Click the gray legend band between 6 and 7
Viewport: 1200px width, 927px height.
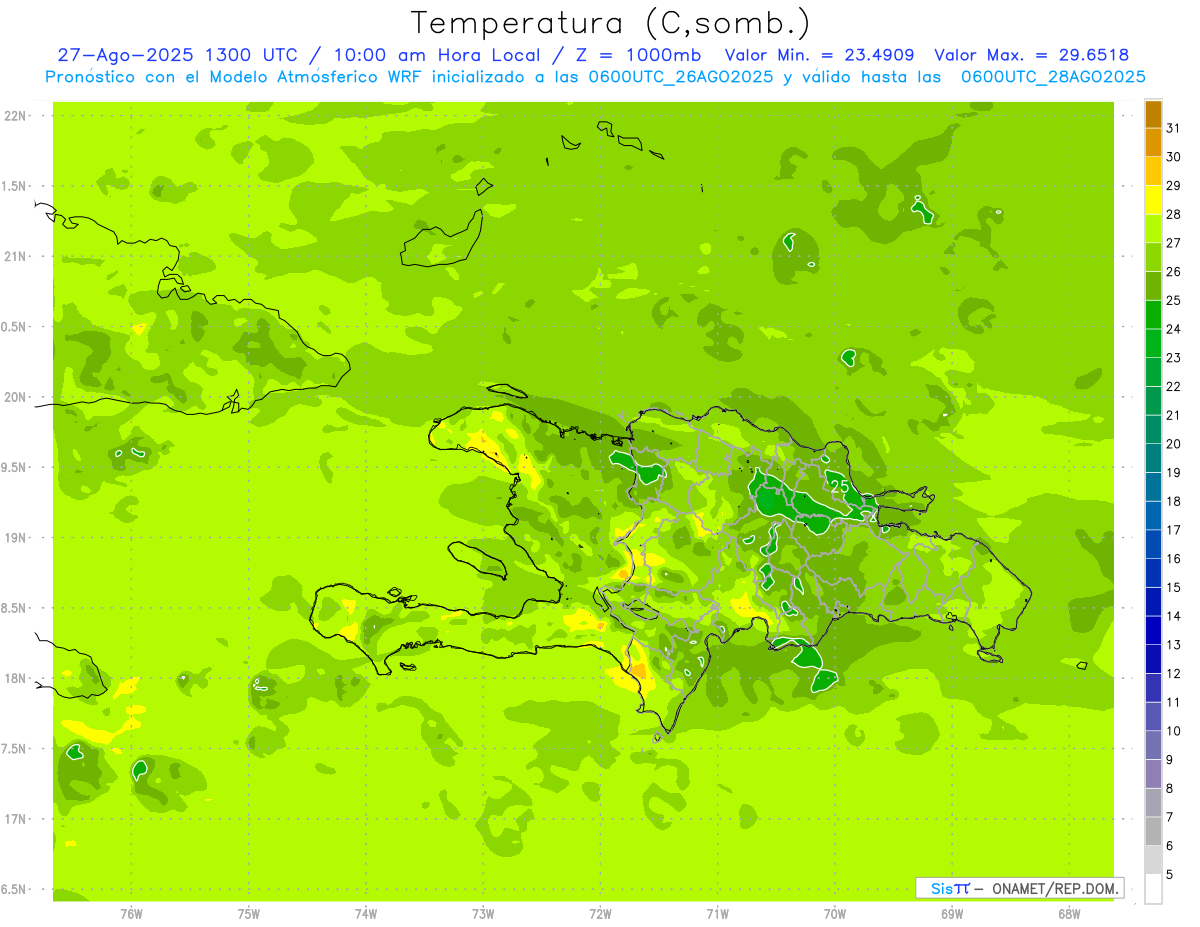(x=1154, y=832)
